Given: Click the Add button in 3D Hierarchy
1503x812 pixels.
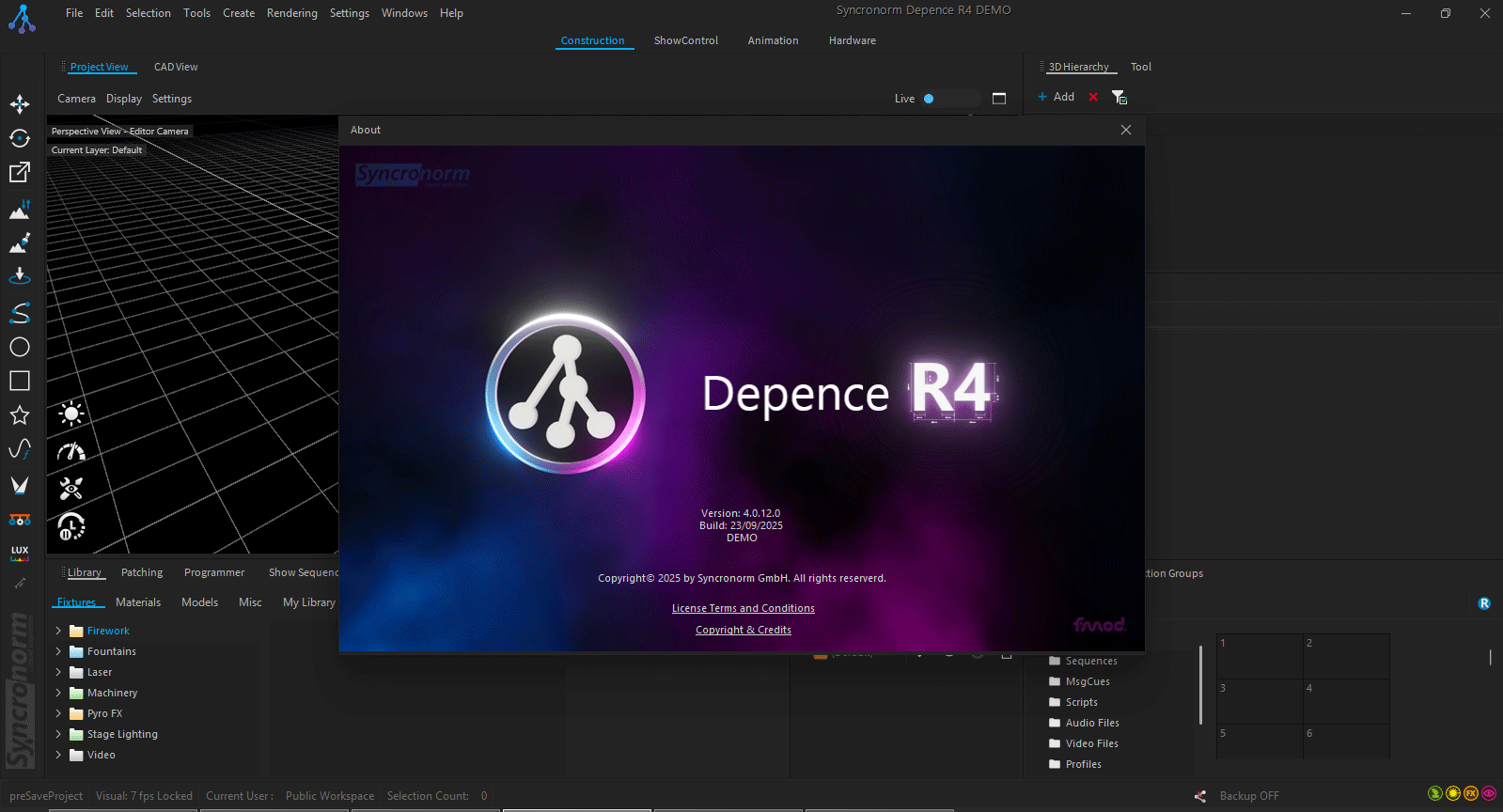Looking at the screenshot, I should [x=1056, y=97].
